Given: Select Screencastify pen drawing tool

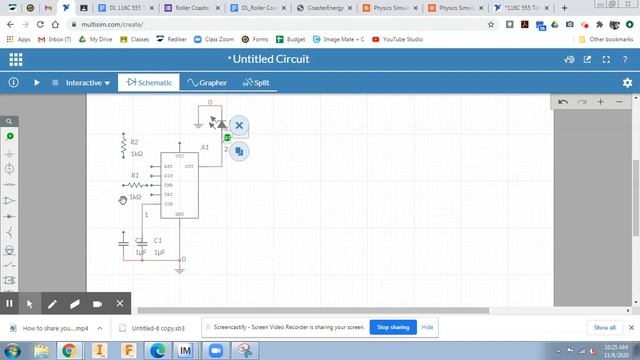Looking at the screenshot, I should 52,304.
